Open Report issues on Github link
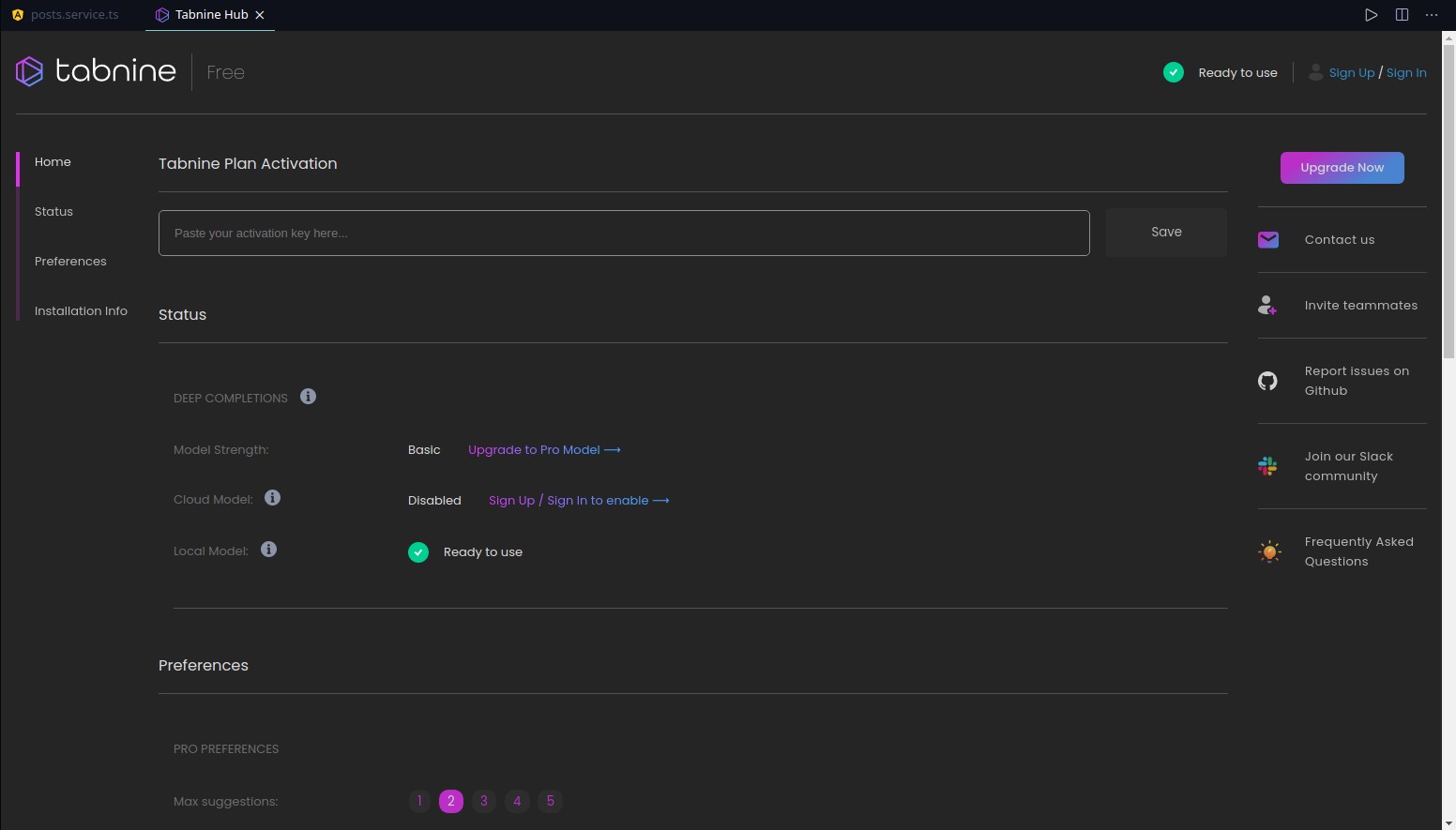 tap(1357, 381)
